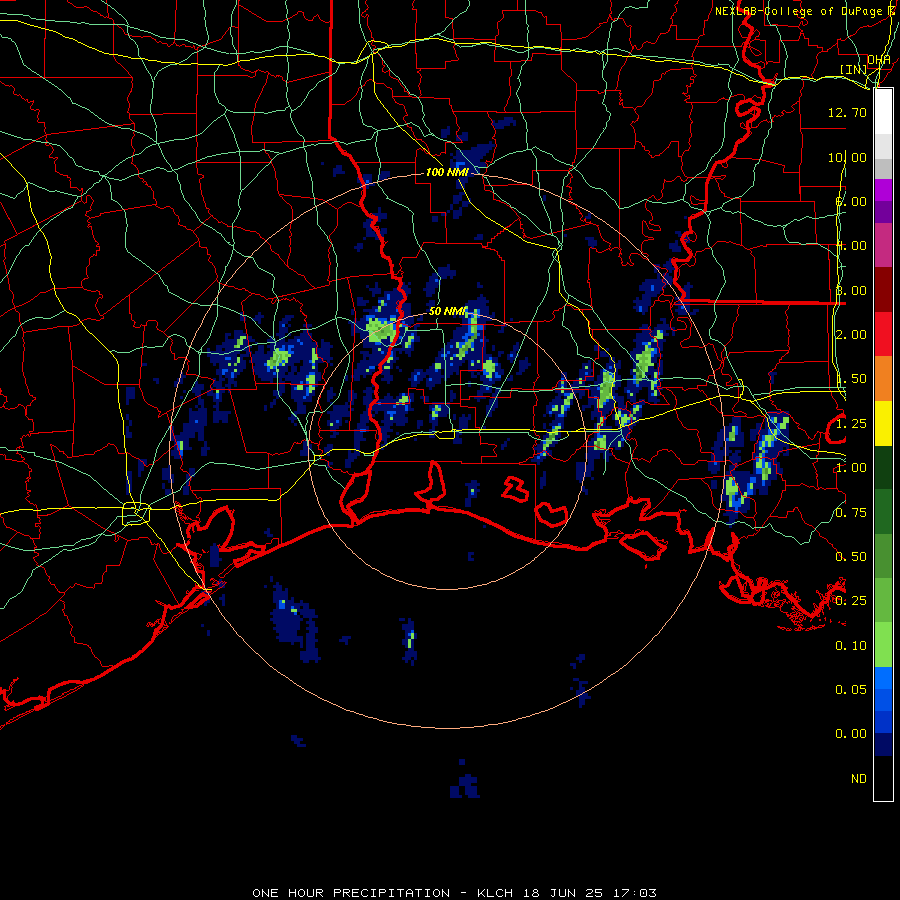Select the black ND legend swatch
The height and width of the screenshot is (900, 900).
(883, 778)
